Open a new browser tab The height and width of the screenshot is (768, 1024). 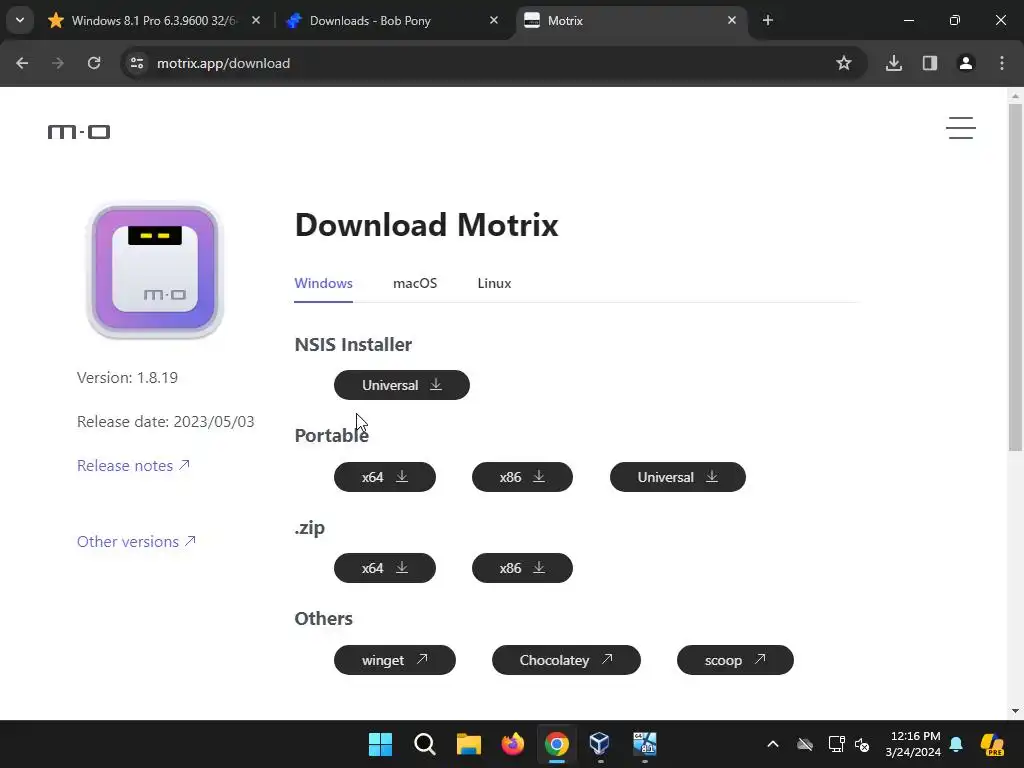click(768, 21)
